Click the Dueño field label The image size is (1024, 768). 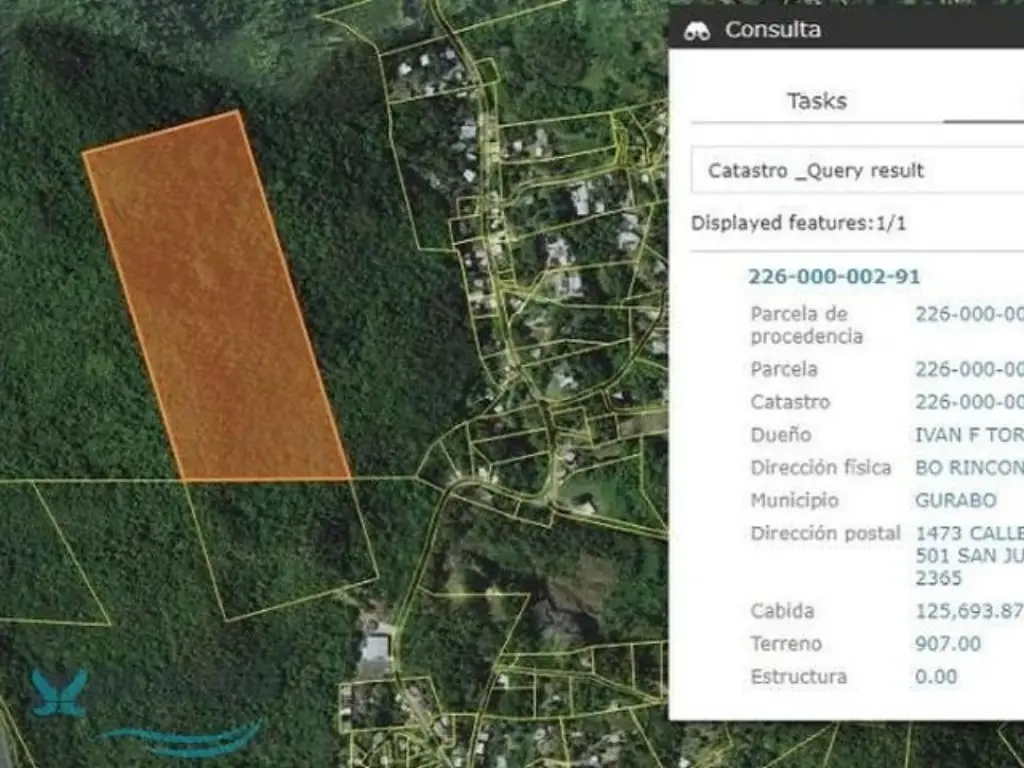point(780,435)
